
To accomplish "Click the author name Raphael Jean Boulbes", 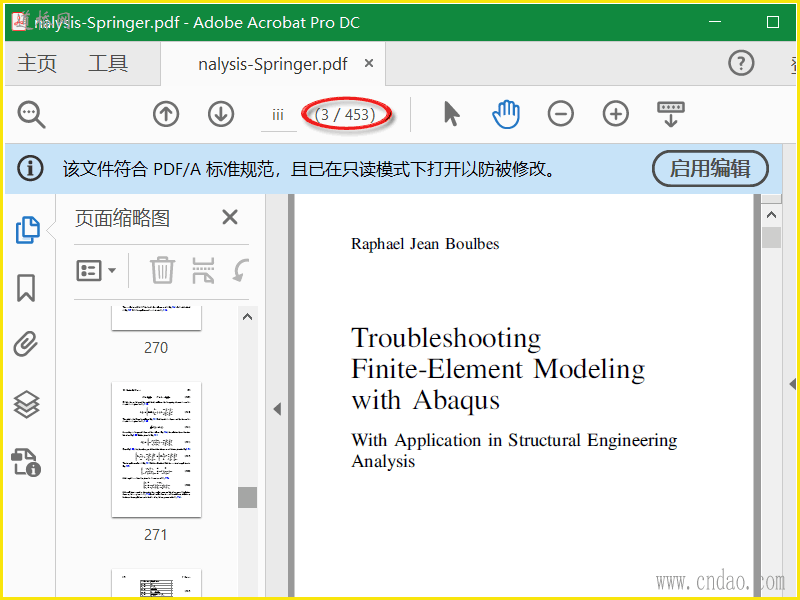I will 425,244.
